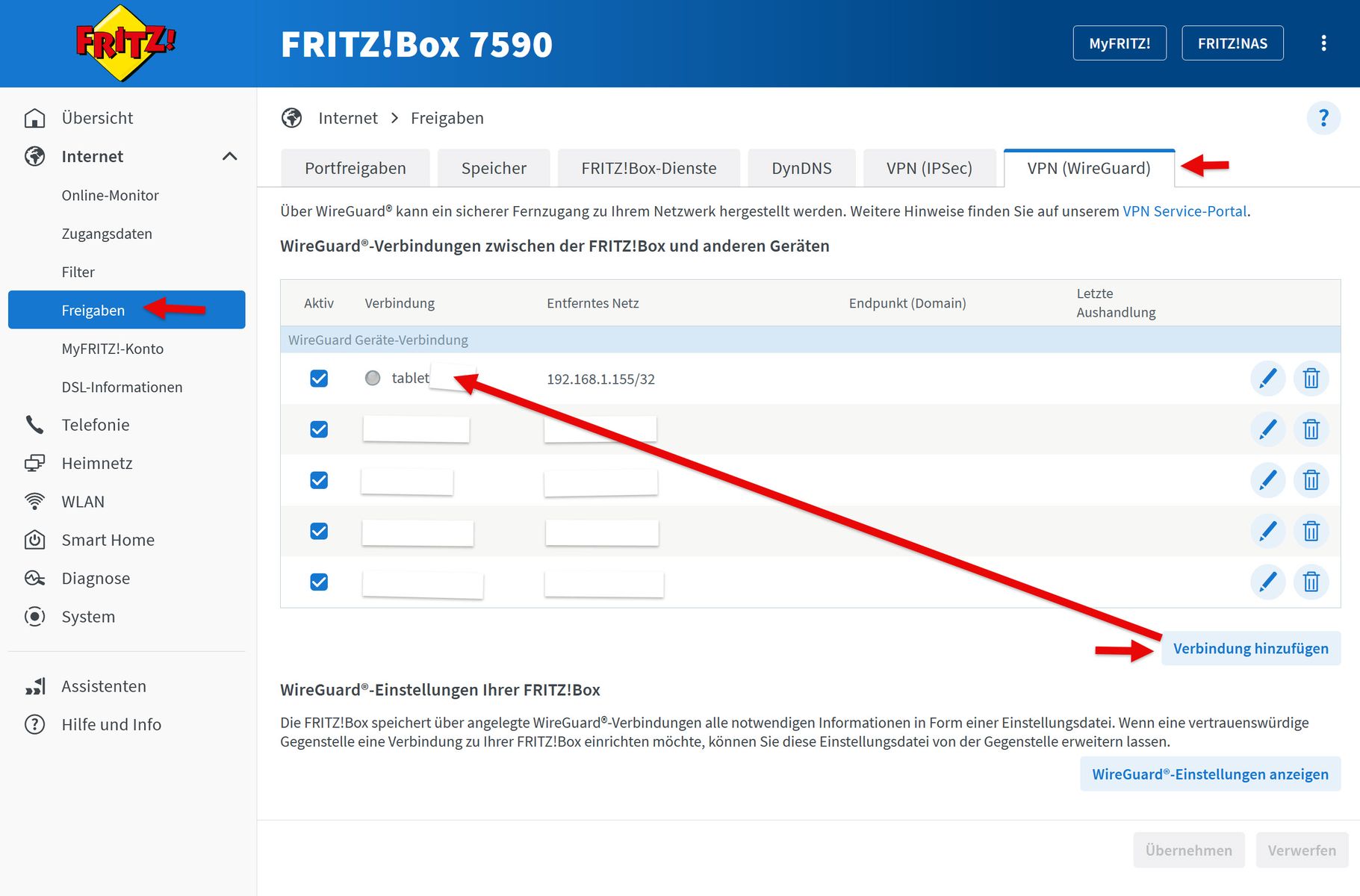Open the FRITZ!Box-Dienste tab
This screenshot has height=896, width=1360.
[648, 168]
